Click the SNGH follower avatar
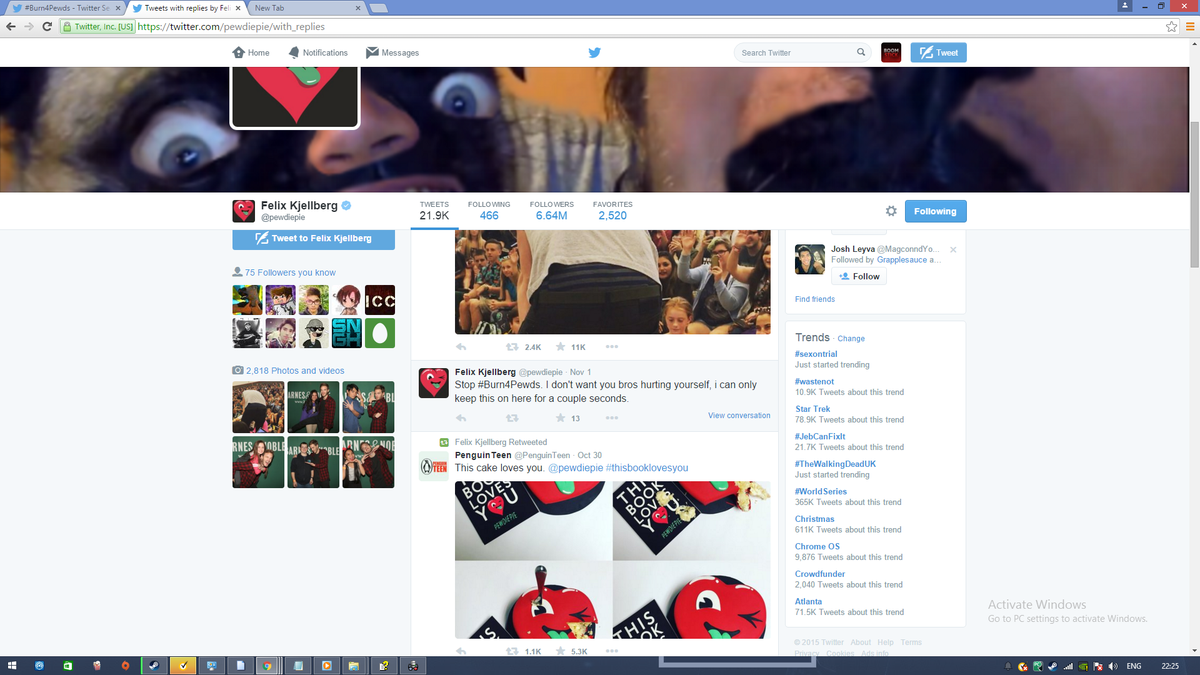 (x=347, y=333)
